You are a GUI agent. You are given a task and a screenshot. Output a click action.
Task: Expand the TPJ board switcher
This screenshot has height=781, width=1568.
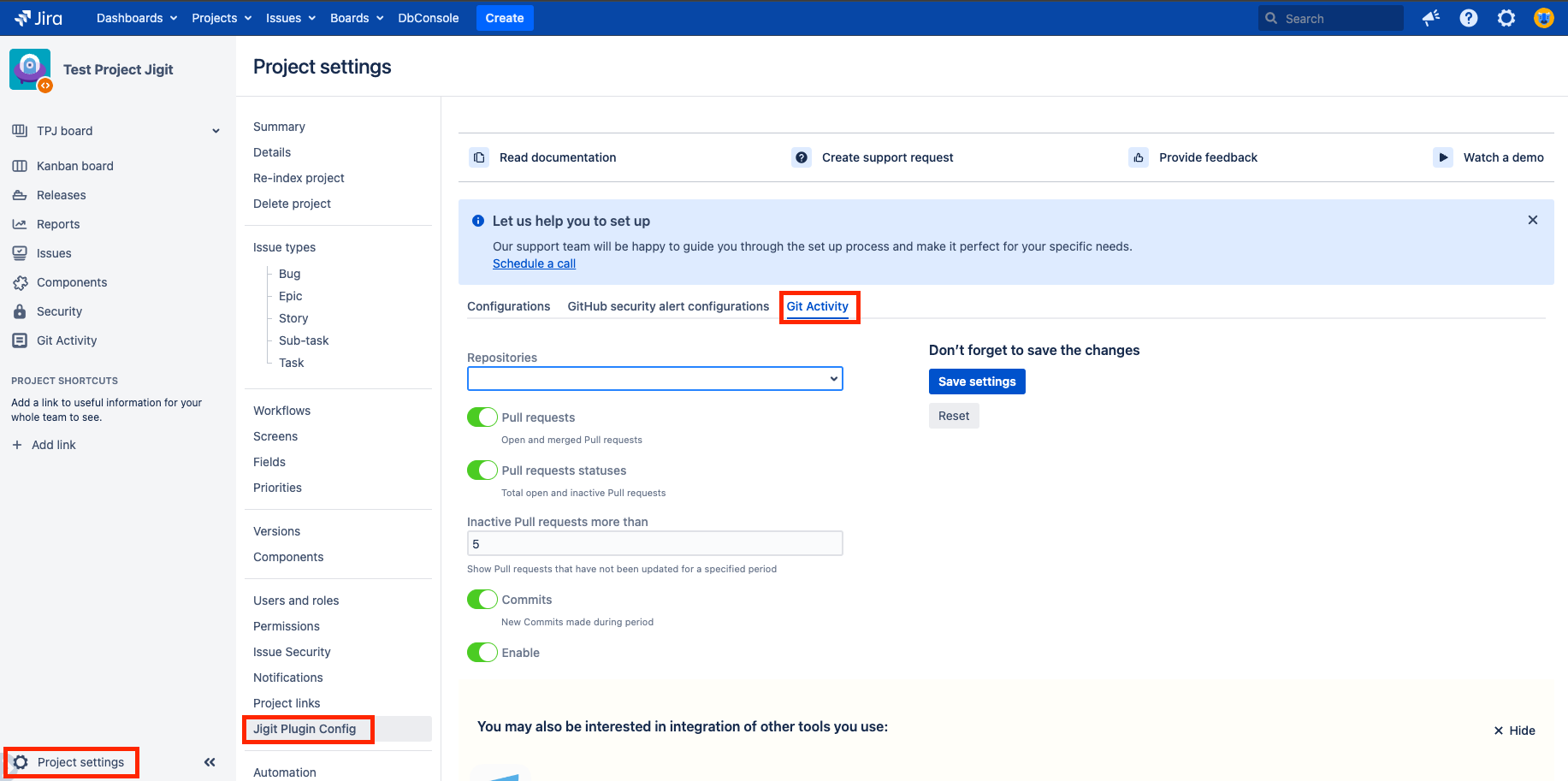(216, 131)
